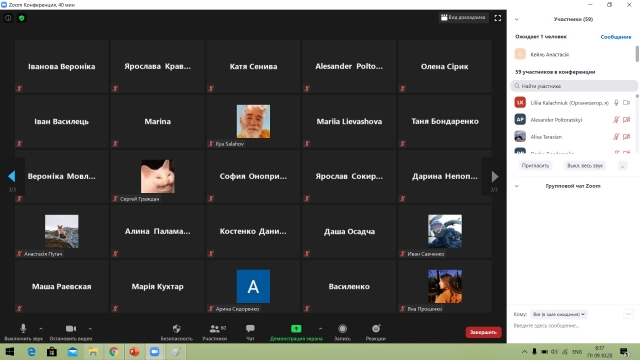640x360 pixels.
Task: Open the Security shield menu
Action: (x=176, y=329)
